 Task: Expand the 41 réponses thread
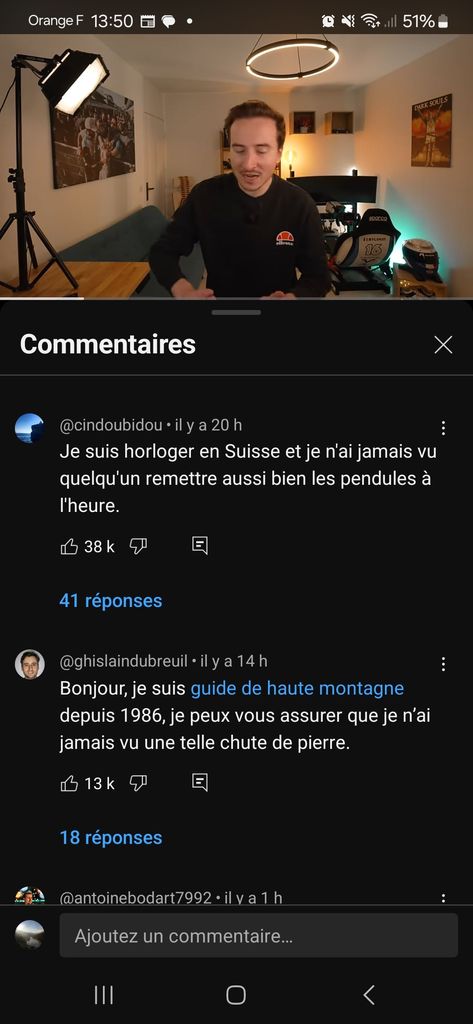coord(110,601)
